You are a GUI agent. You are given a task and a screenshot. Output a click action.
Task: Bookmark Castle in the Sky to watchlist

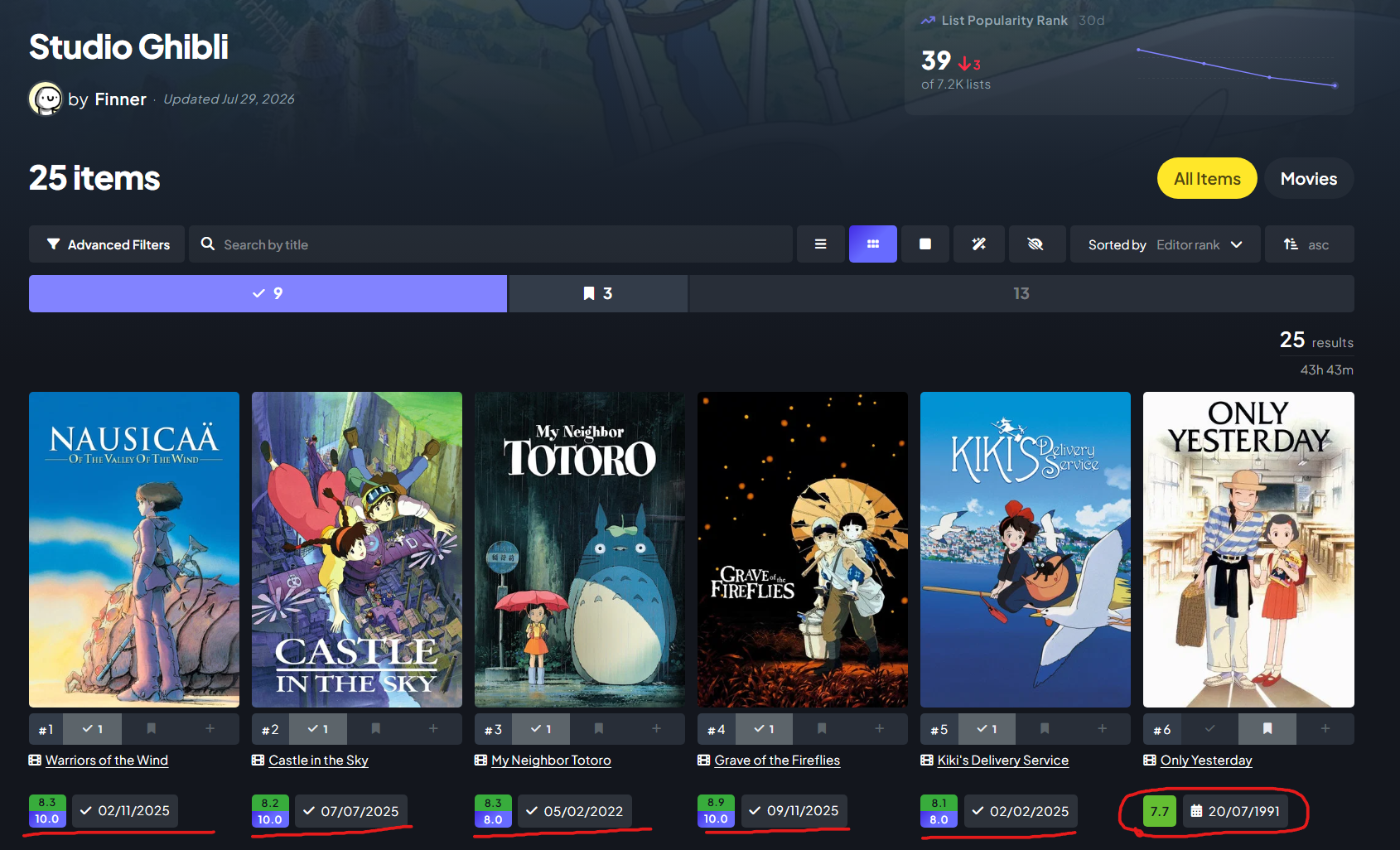pos(375,729)
